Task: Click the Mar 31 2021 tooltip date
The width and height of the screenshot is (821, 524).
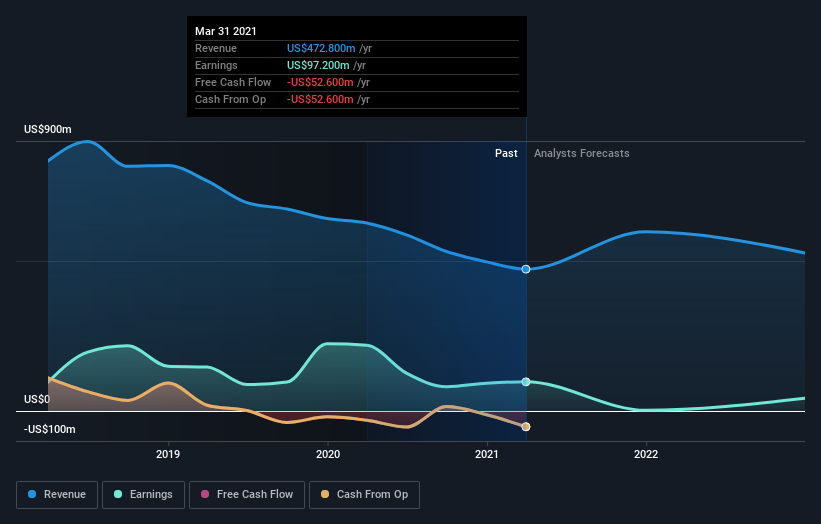Action: pos(226,31)
